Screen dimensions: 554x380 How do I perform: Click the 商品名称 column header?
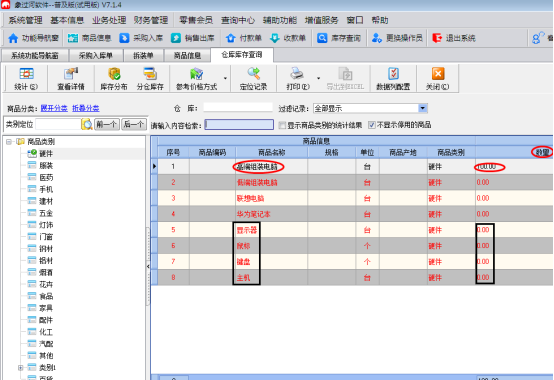[x=271, y=153]
